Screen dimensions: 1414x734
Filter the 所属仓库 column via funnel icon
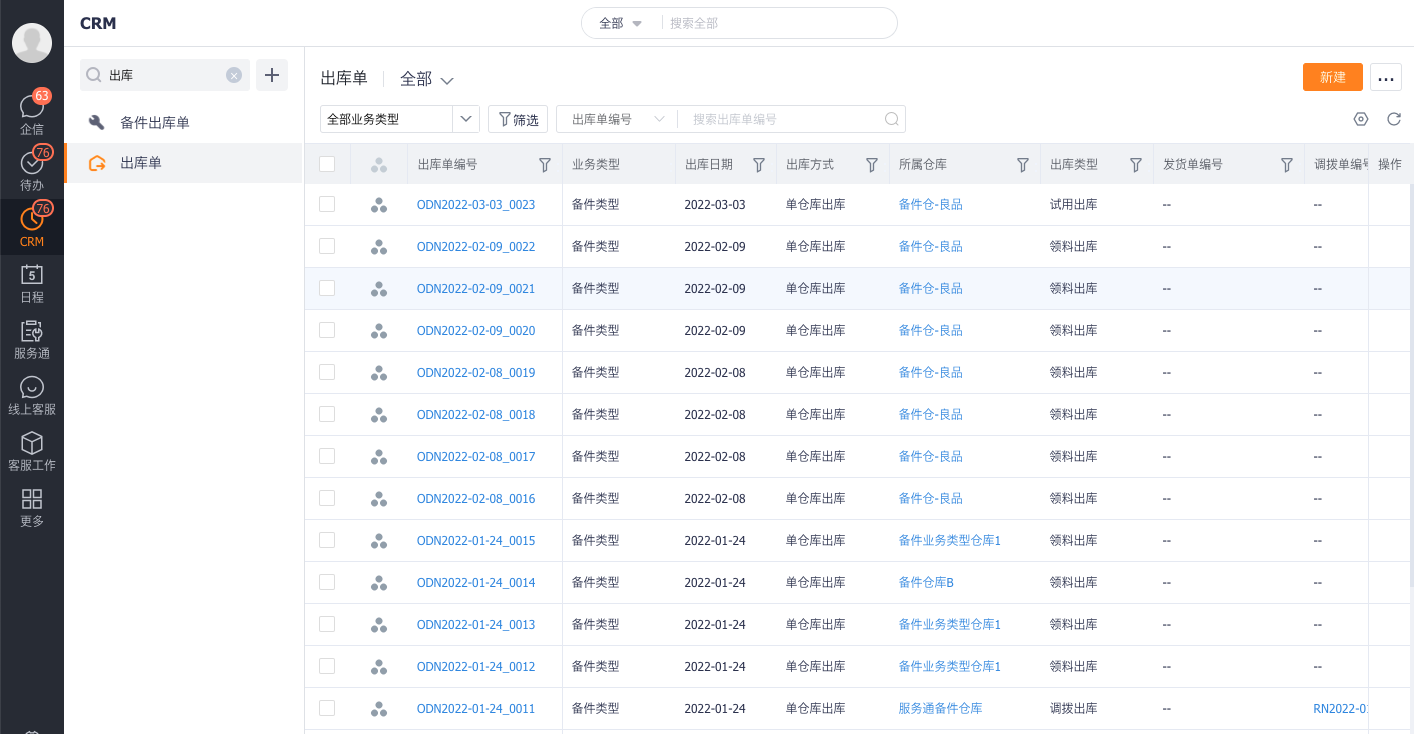click(1023, 164)
